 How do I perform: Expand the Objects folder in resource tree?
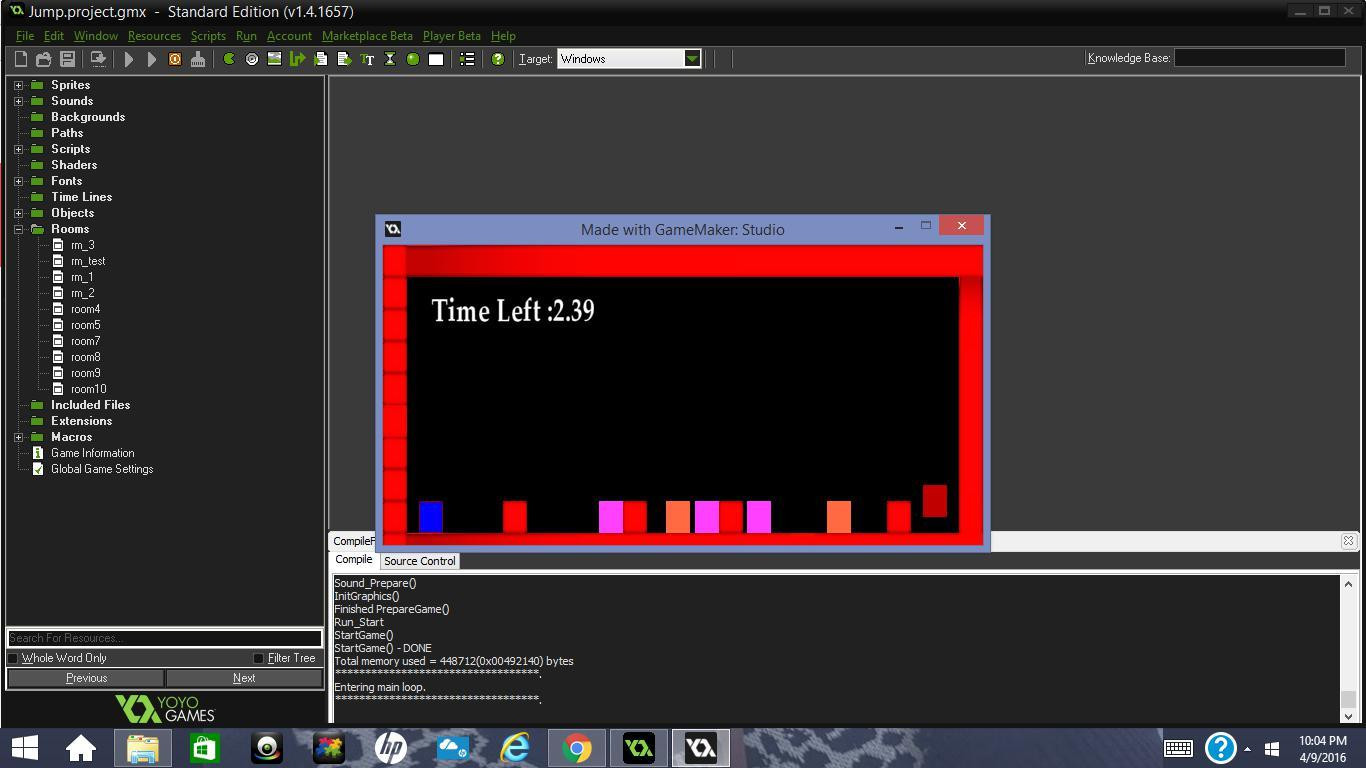point(18,213)
